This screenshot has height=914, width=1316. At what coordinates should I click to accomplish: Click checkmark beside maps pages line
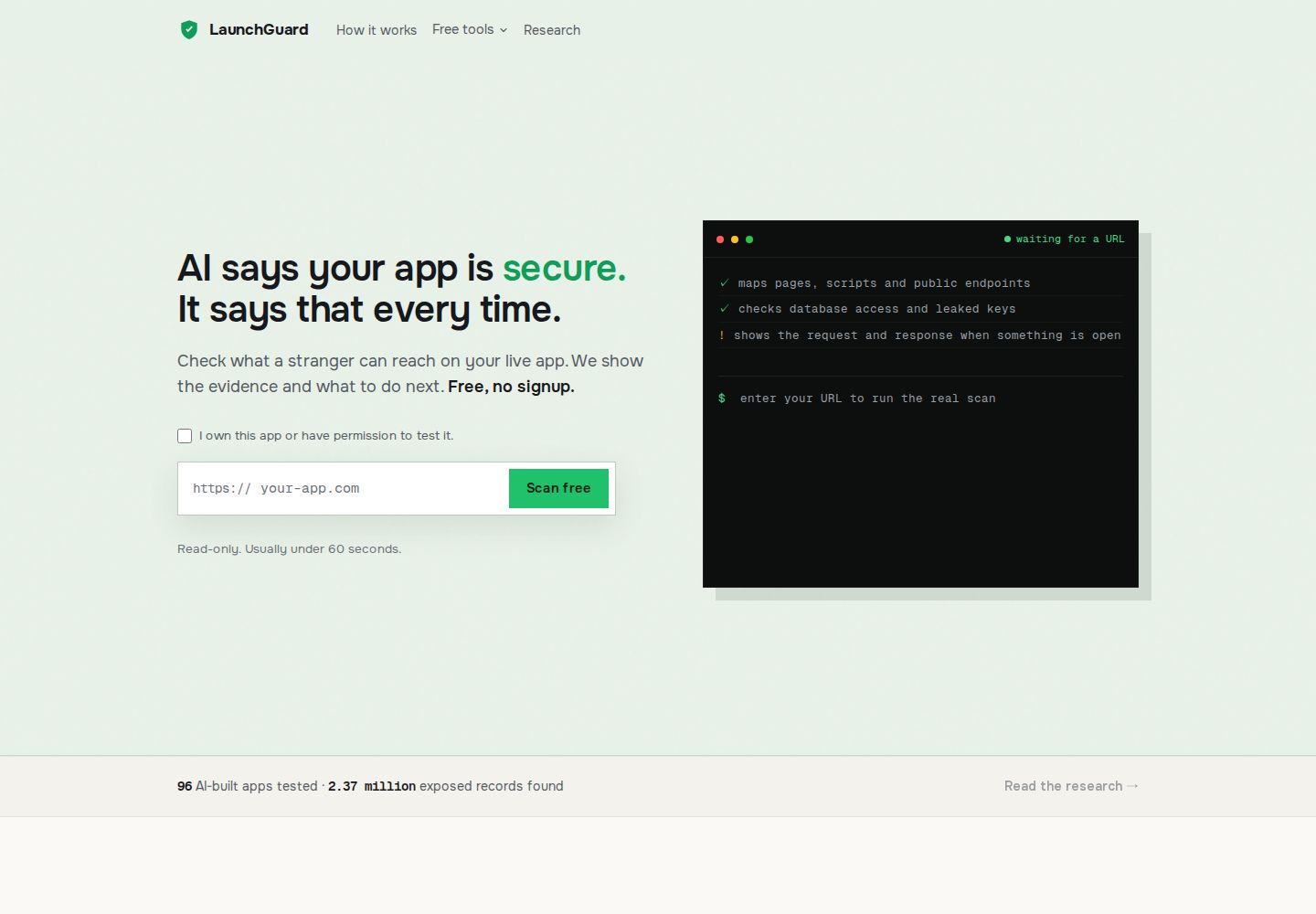(x=725, y=283)
